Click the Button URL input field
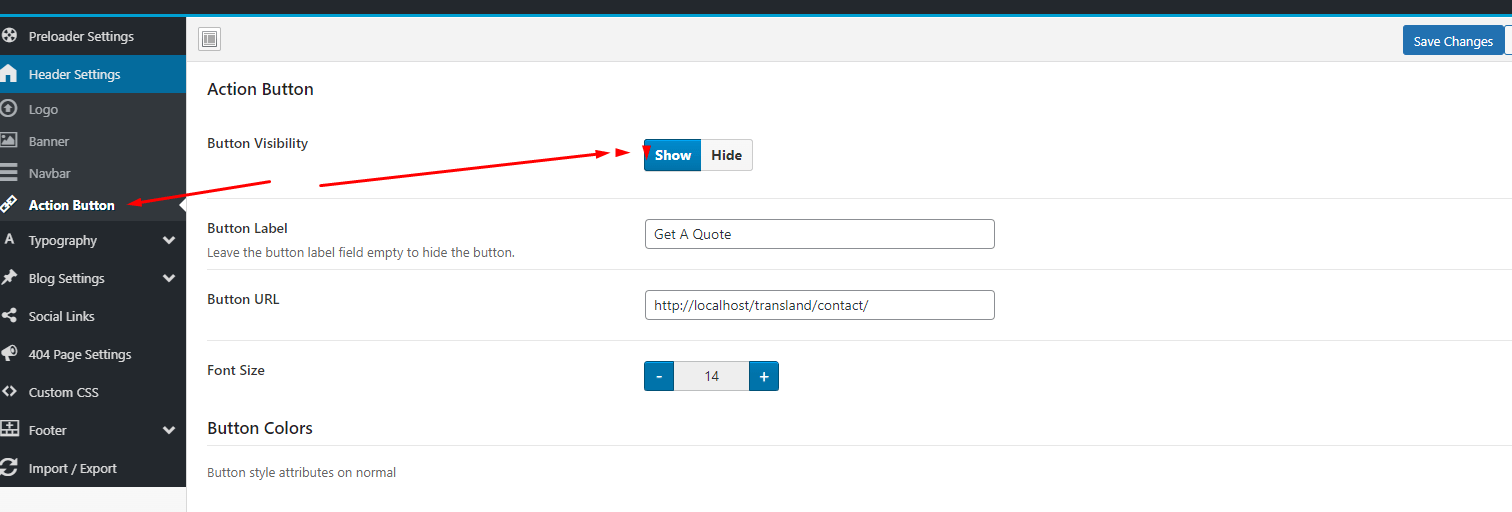This screenshot has height=512, width=1512. click(819, 305)
